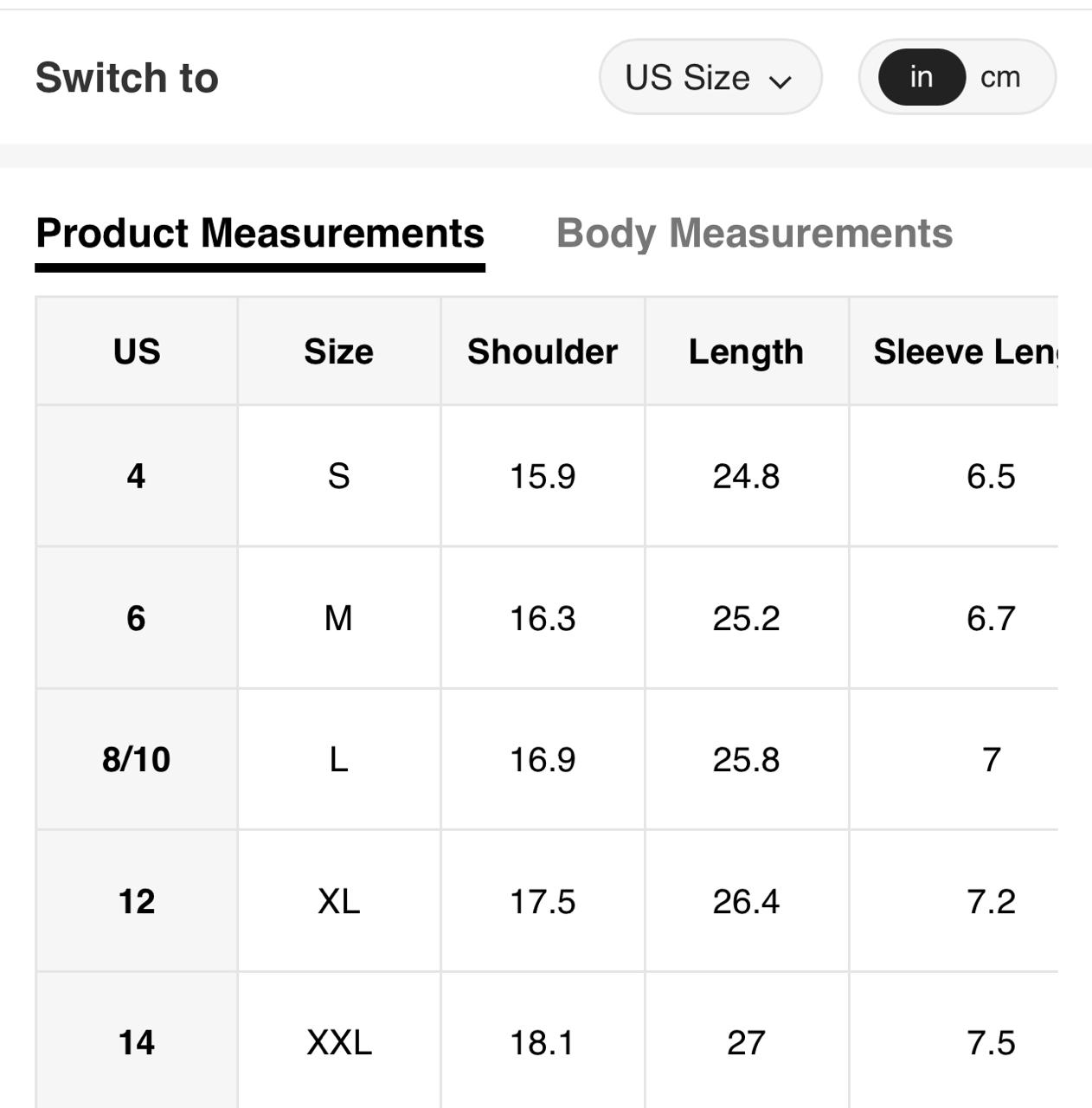This screenshot has height=1108, width=1092.
Task: Select the US size 6 row
Action: click(x=136, y=618)
